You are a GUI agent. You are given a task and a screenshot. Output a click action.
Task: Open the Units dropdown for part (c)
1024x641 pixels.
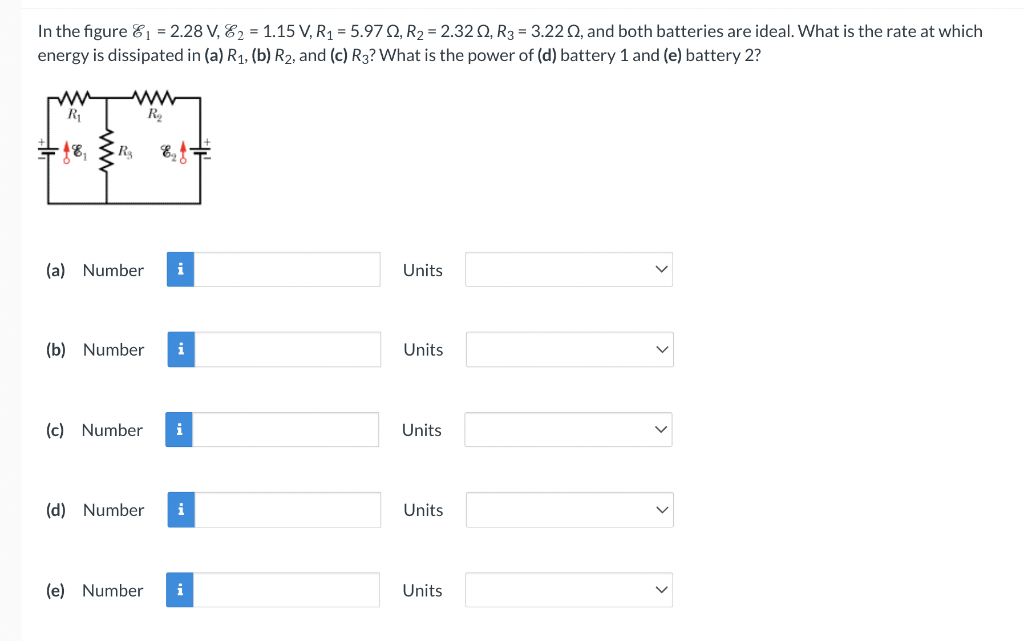(x=569, y=429)
